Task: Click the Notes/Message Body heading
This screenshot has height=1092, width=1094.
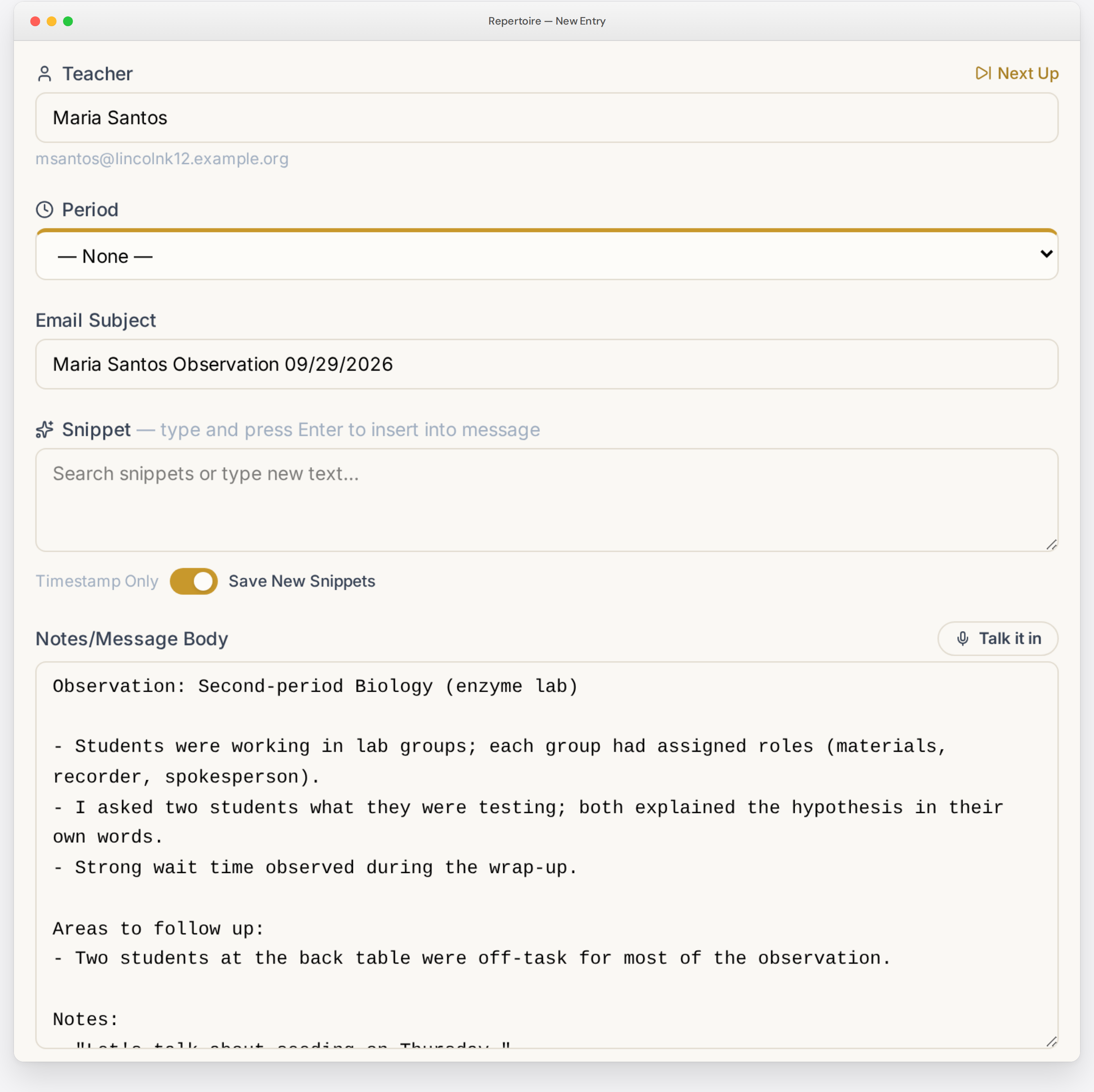Action: tap(132, 639)
